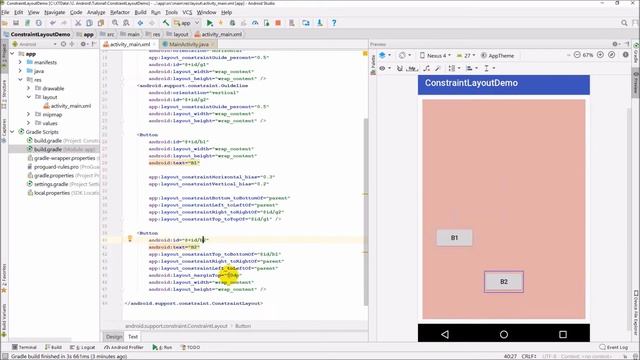Click the AppTheme button in the preview toolbar
Screen dimensions: 640x360
(x=498, y=56)
